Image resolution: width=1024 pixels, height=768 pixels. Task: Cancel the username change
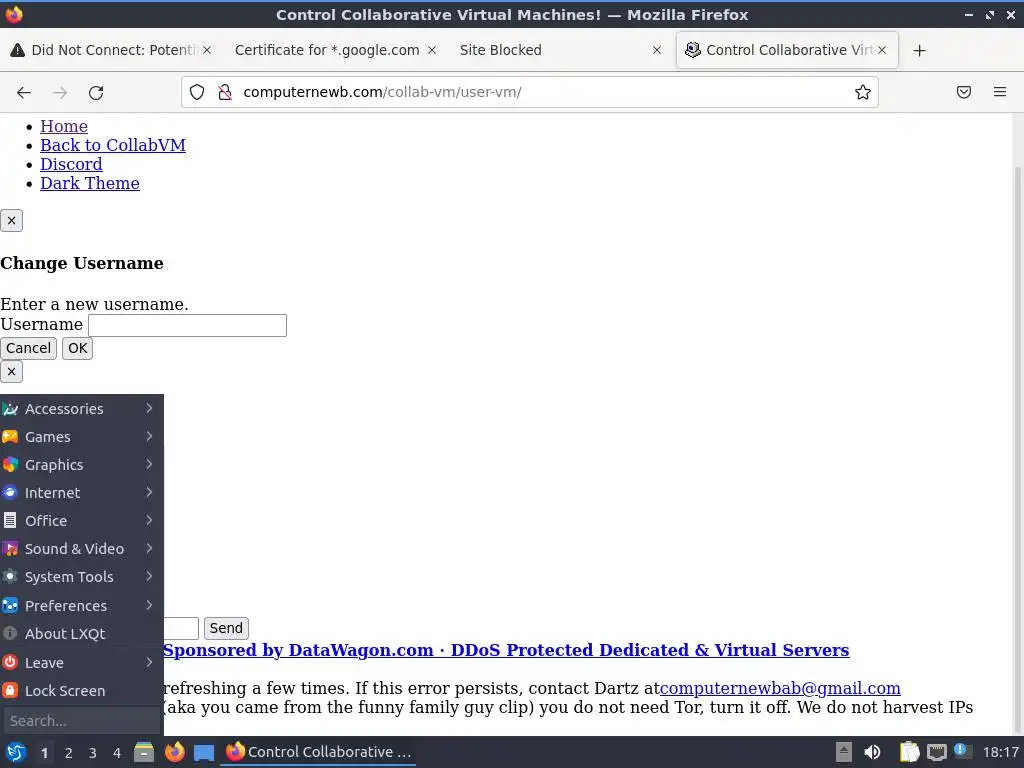tap(28, 348)
